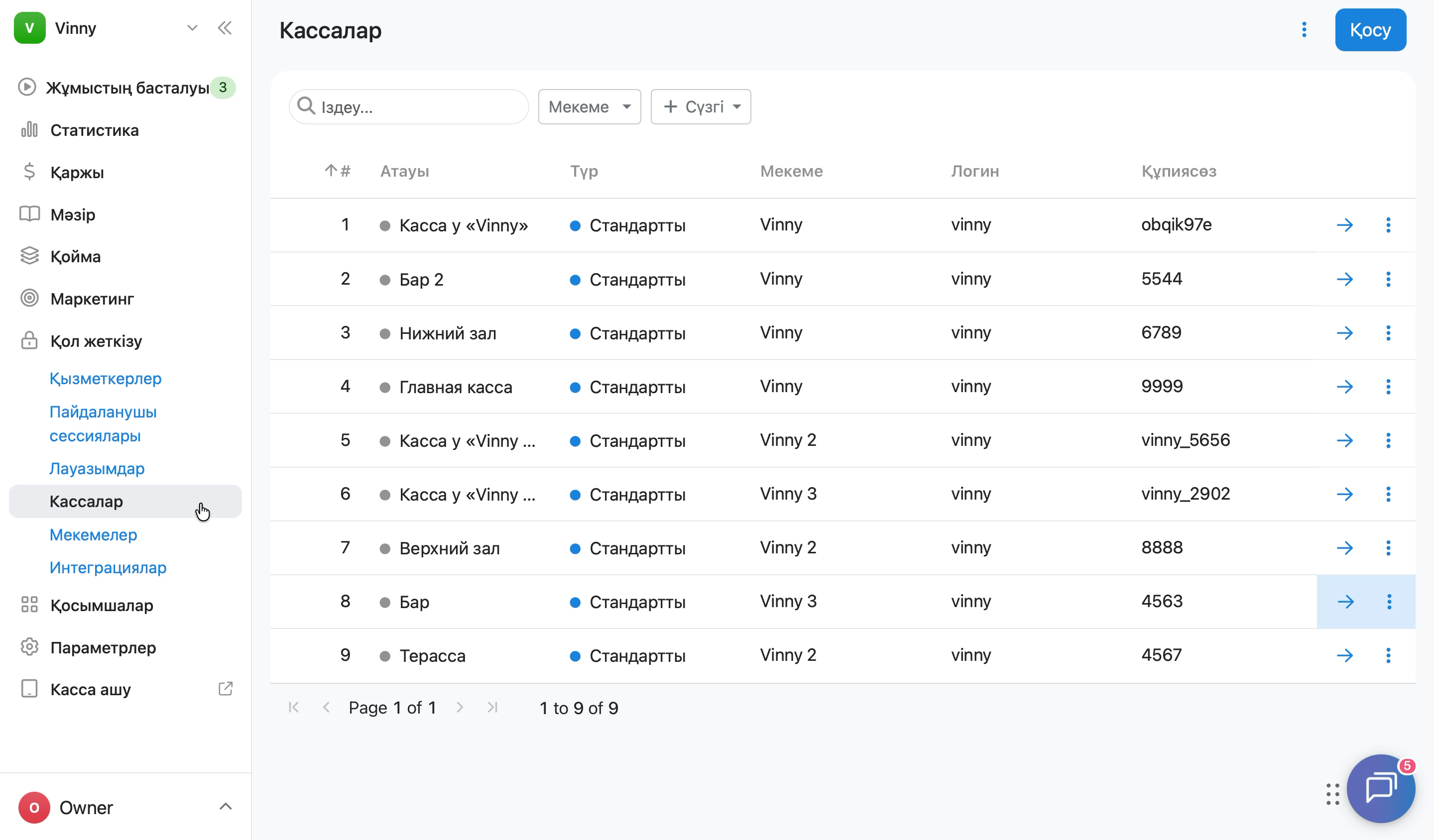Screen dimensions: 1434x840
Task: Expand the Vinny account dropdown
Action: coord(192,28)
